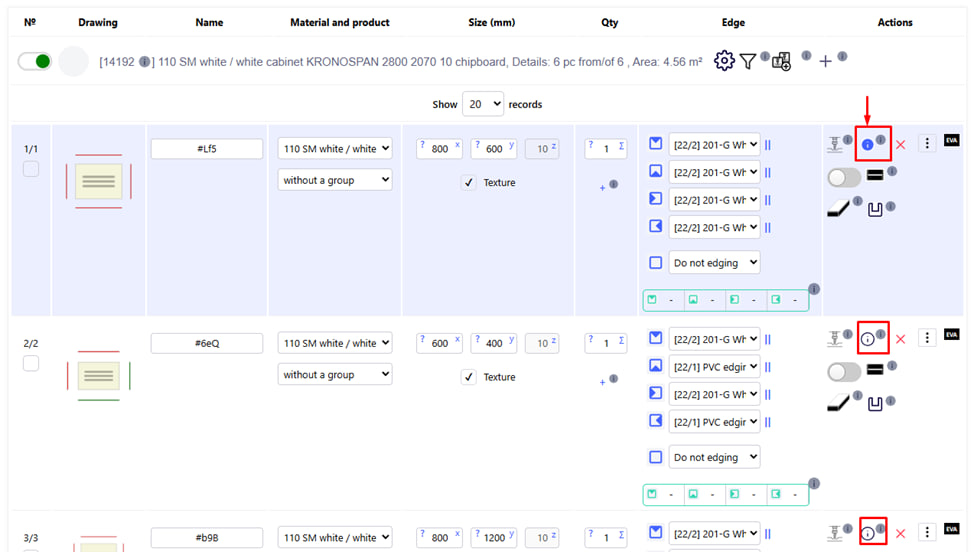Screen dimensions: 974x552
Task: Select the row checkbox for part 2/2
Action: click(31, 363)
